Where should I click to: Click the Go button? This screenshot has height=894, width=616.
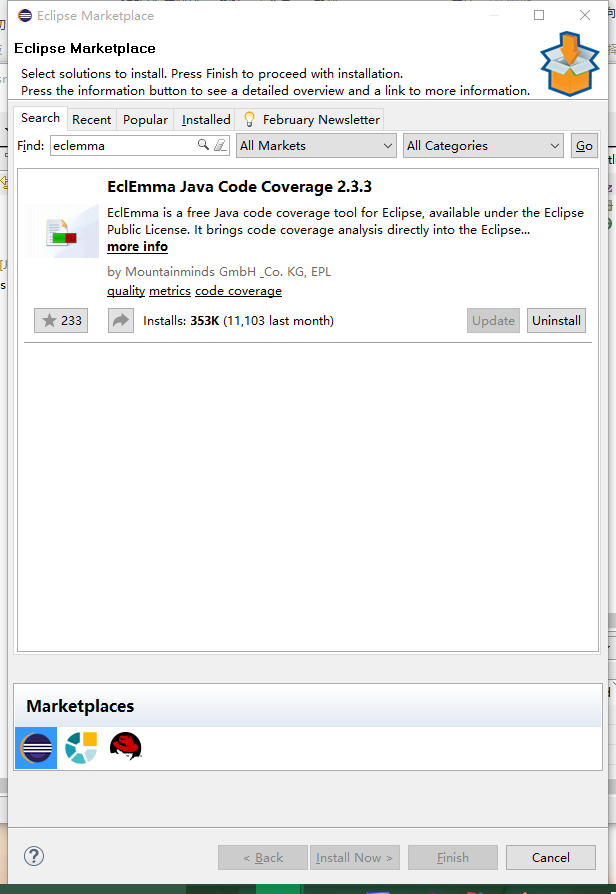coord(584,145)
